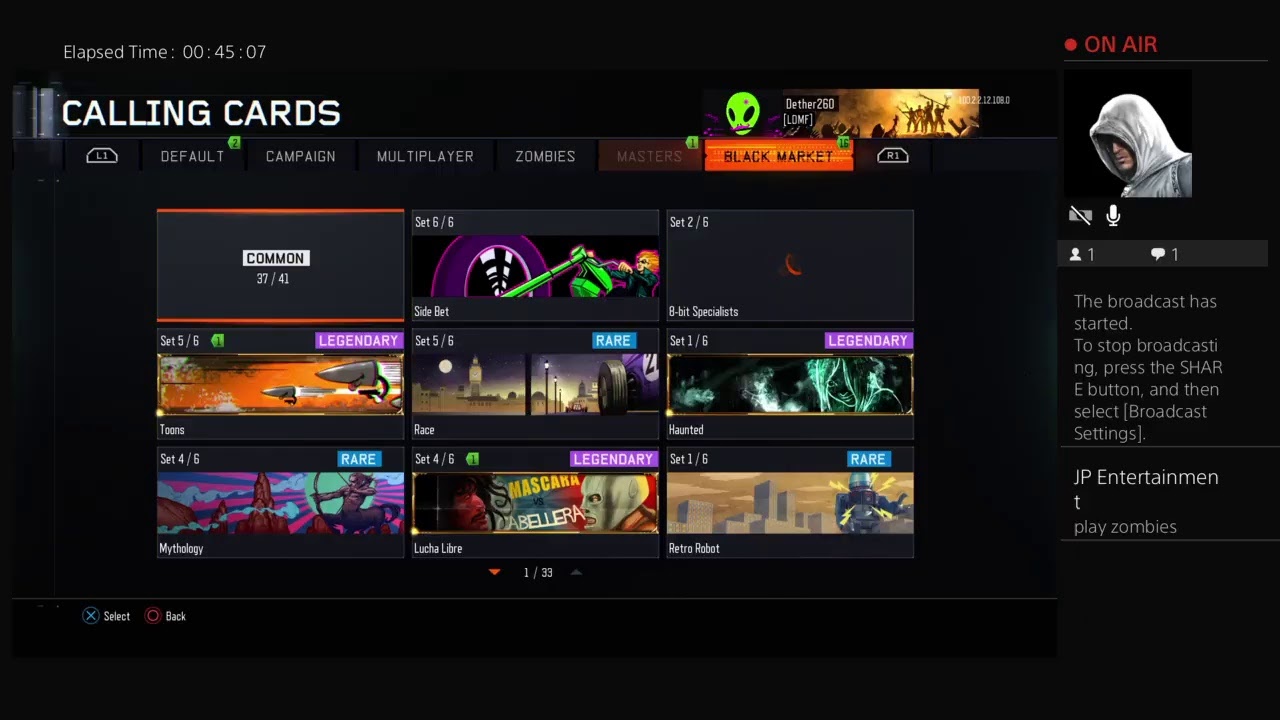Click the JP Entertainment commenter name
1280x720 pixels.
click(1146, 488)
